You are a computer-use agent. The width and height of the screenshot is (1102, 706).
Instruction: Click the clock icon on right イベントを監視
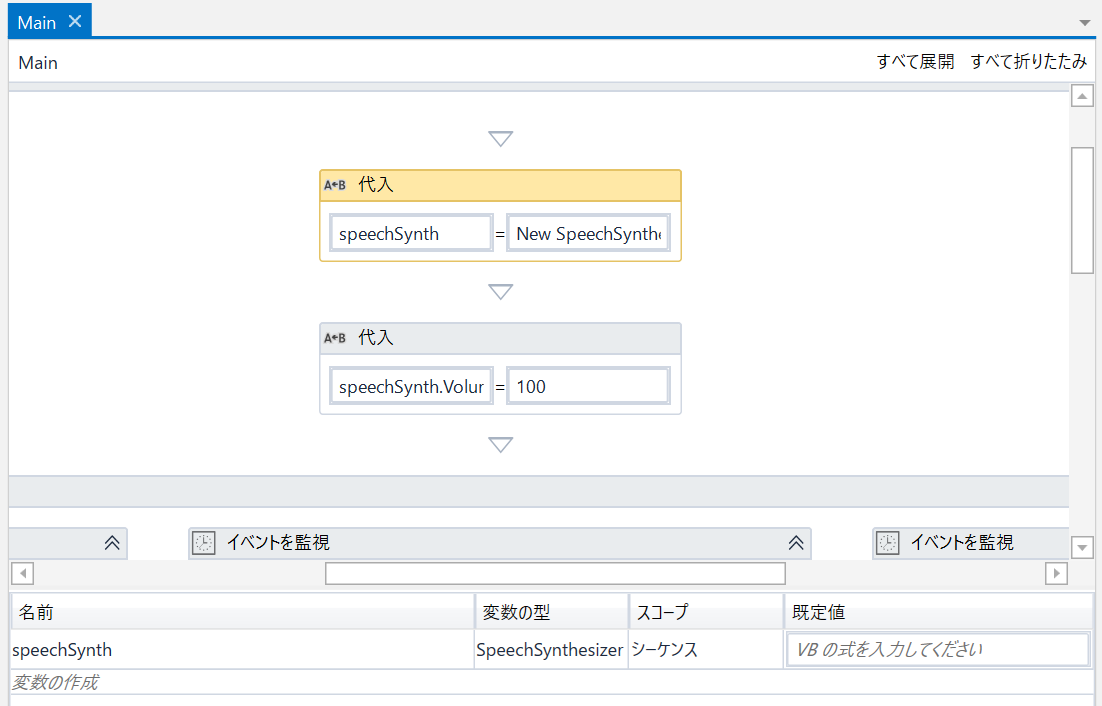point(887,543)
